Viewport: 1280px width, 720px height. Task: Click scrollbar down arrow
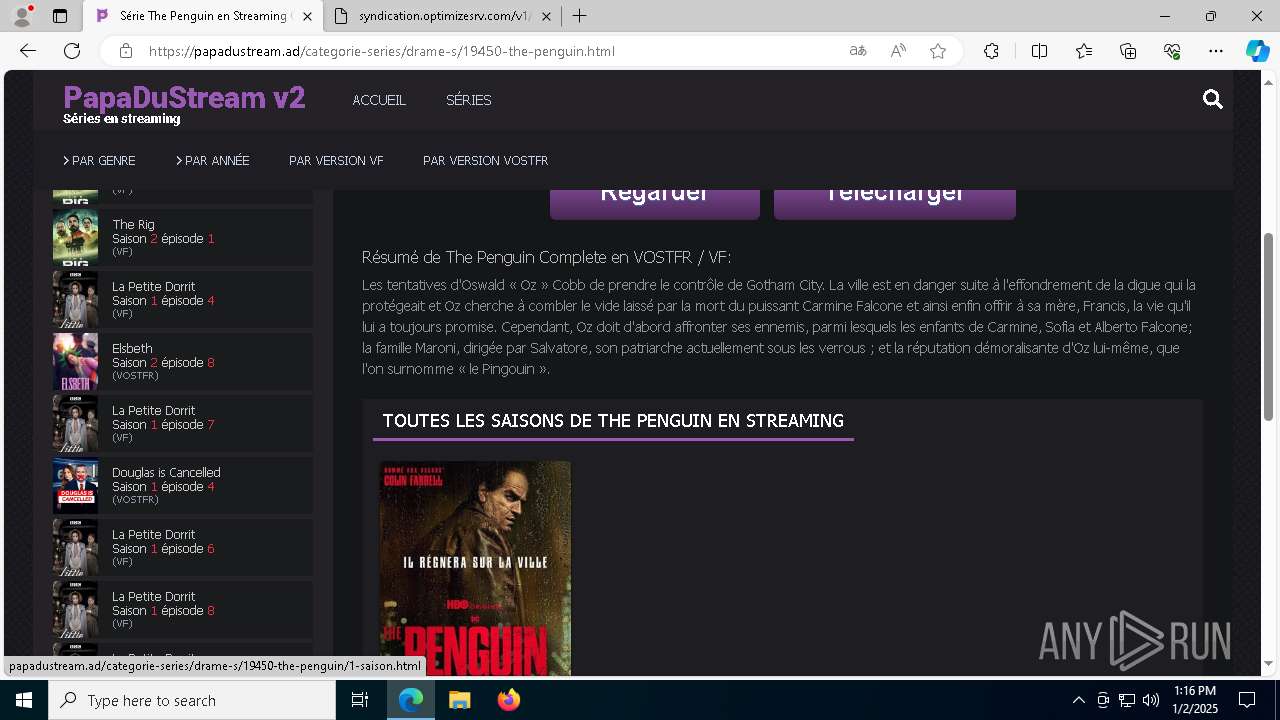pos(1269,663)
